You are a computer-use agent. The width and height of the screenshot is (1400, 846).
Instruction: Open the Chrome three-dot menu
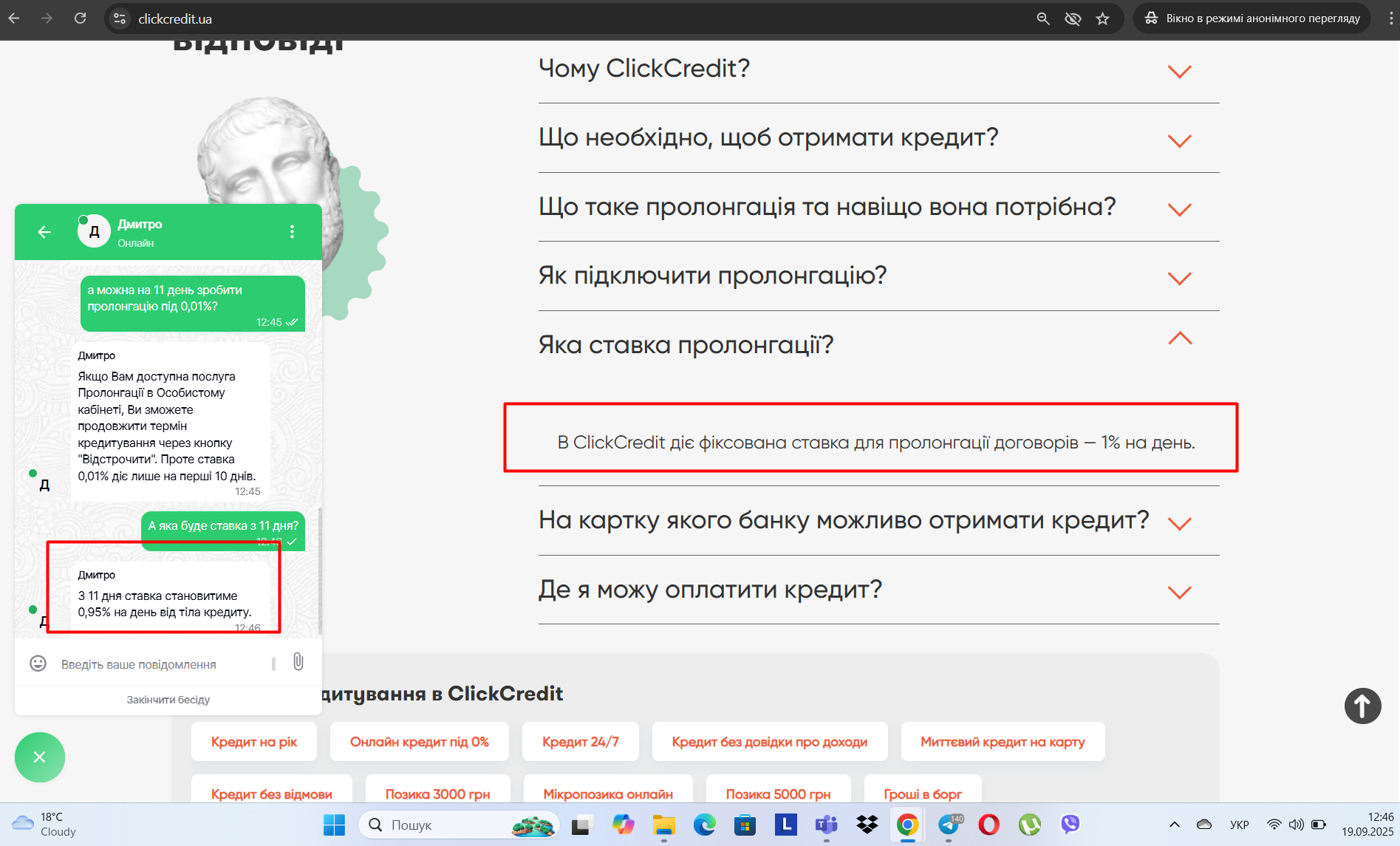pos(1390,18)
